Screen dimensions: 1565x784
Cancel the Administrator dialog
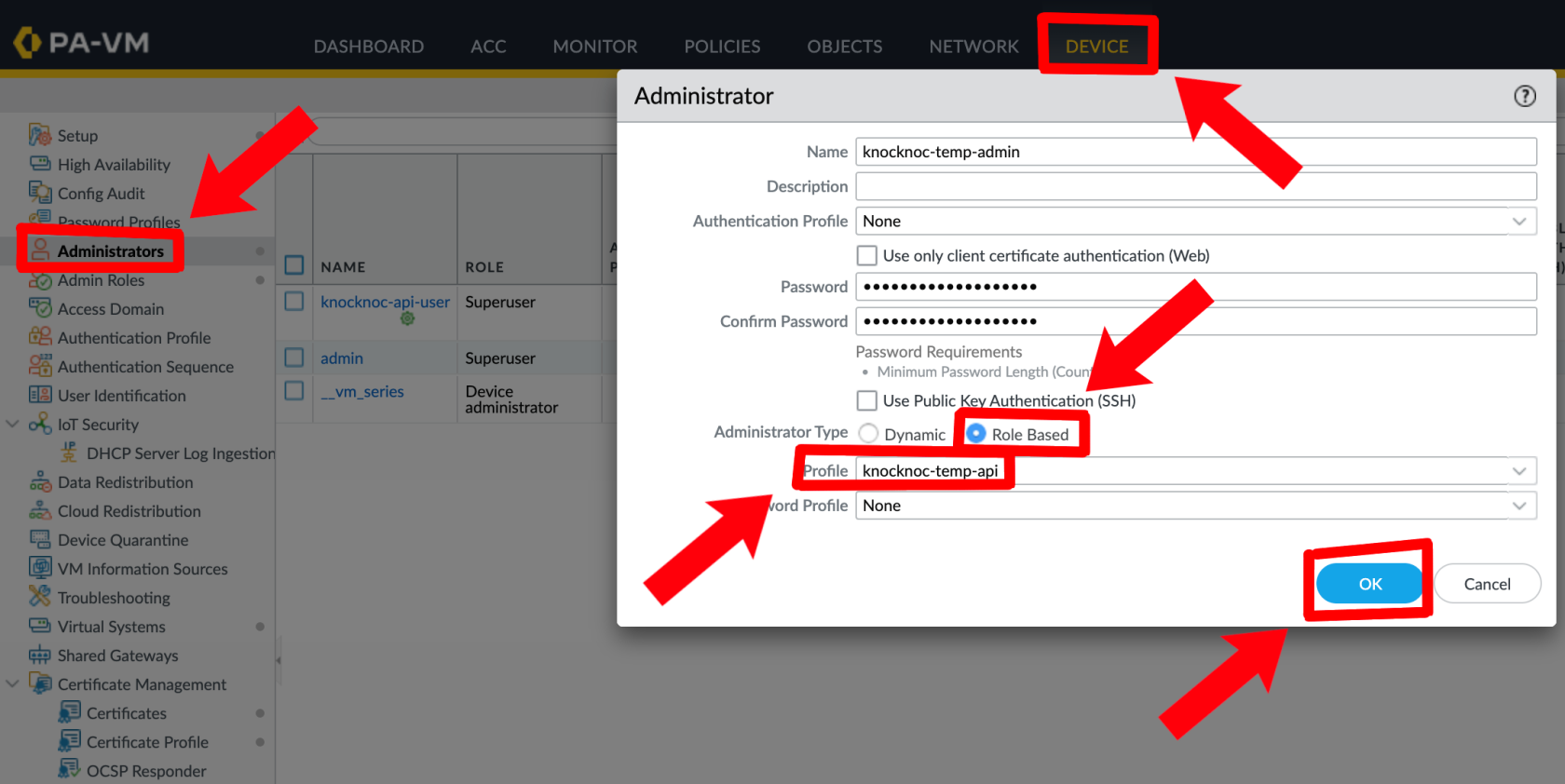tap(1487, 584)
